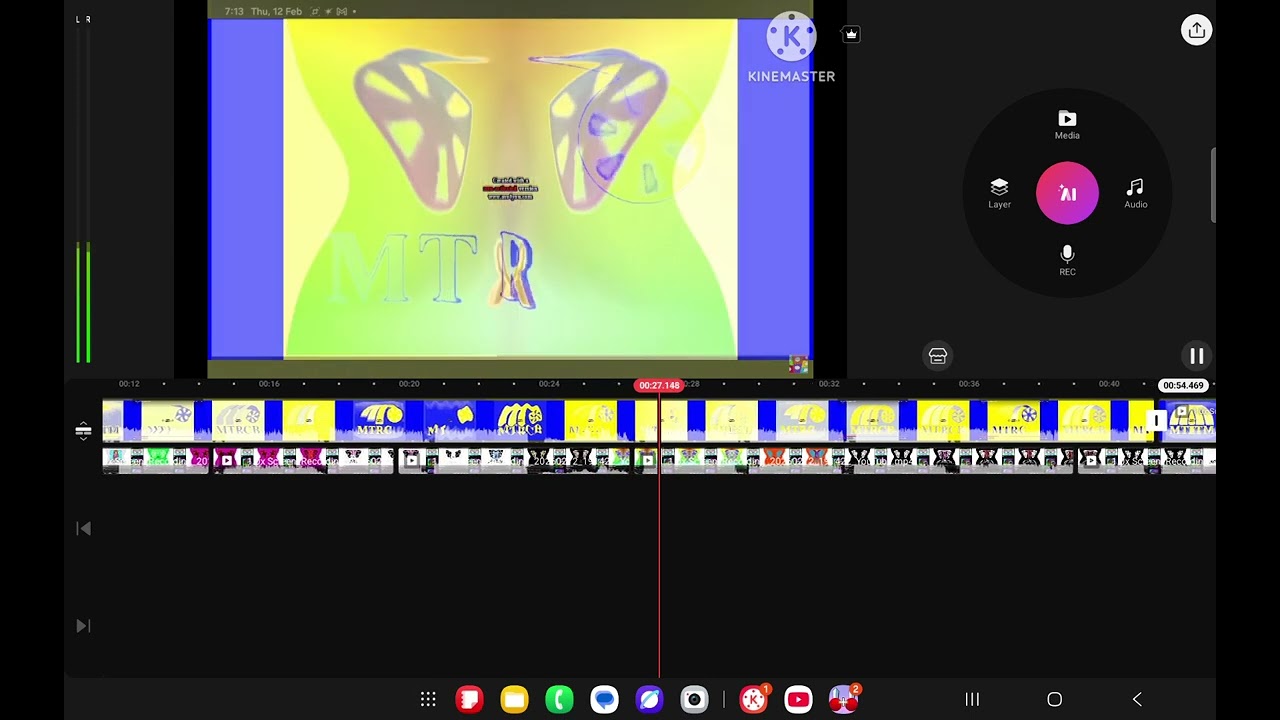Select the video preview canvas
The image size is (1280, 720).
(510, 189)
